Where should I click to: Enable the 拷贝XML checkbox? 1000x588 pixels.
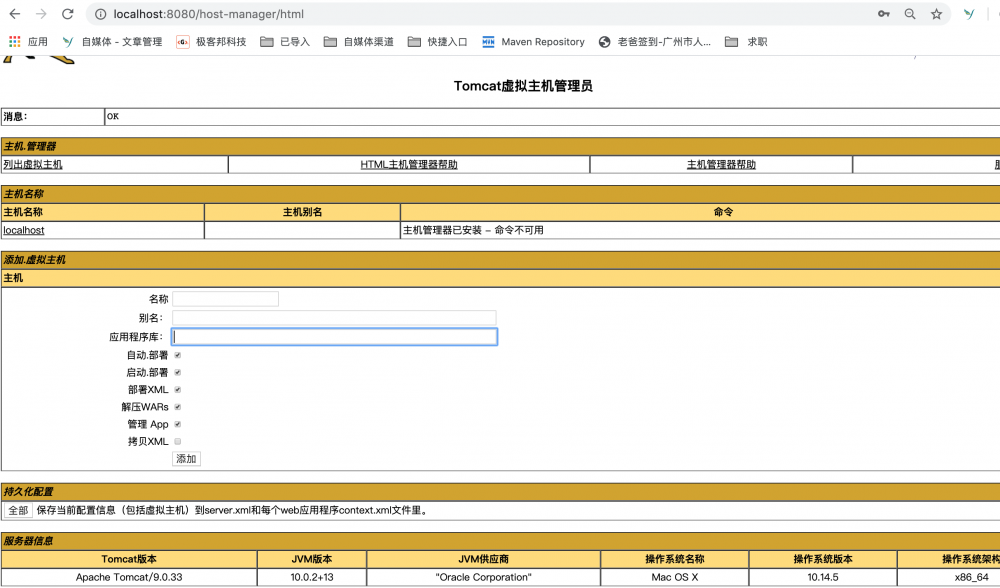[176, 440]
